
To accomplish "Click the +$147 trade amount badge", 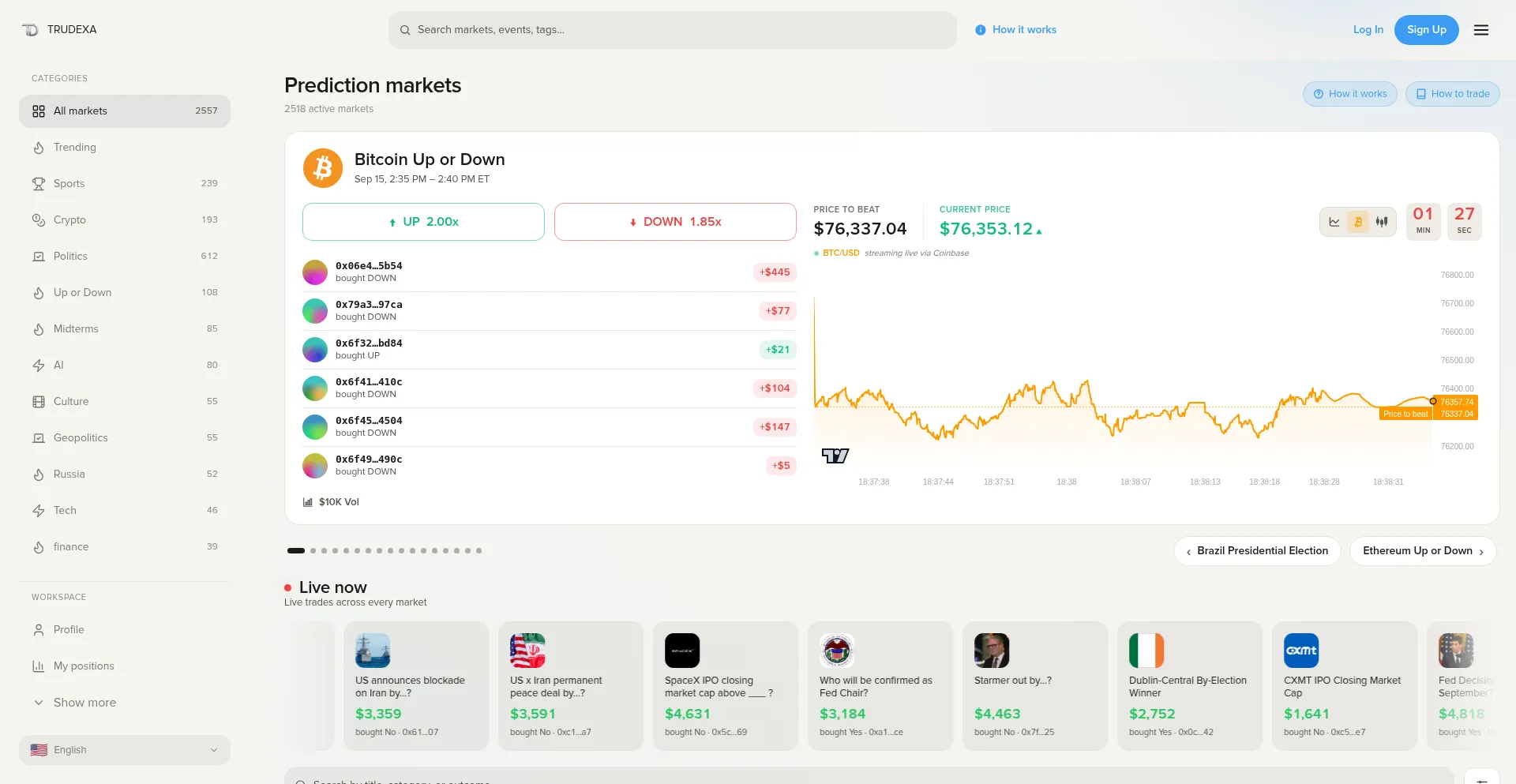I will 775,427.
